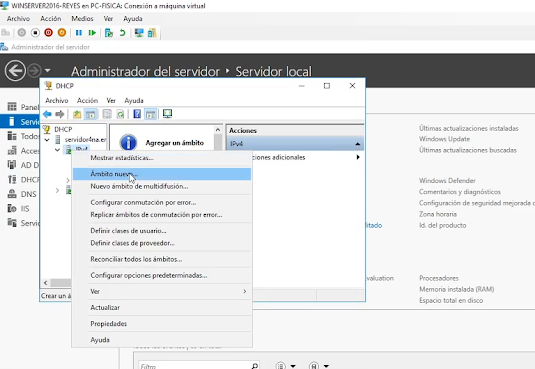Choose Definir clases de proveedor

tap(162, 243)
